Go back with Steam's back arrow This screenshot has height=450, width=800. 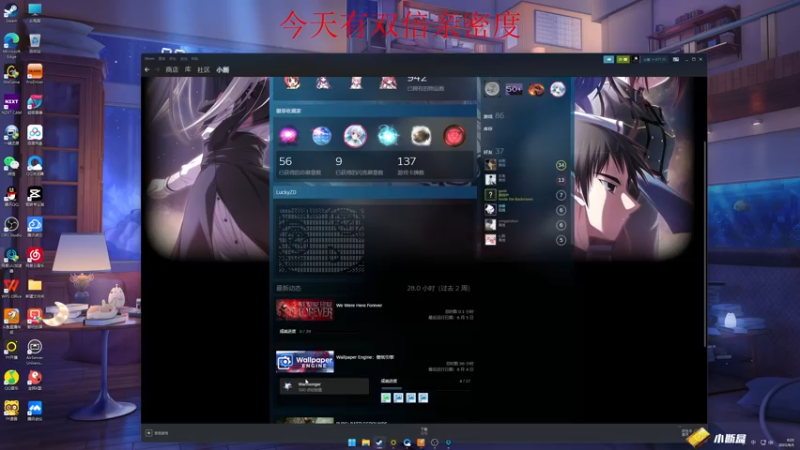point(147,69)
